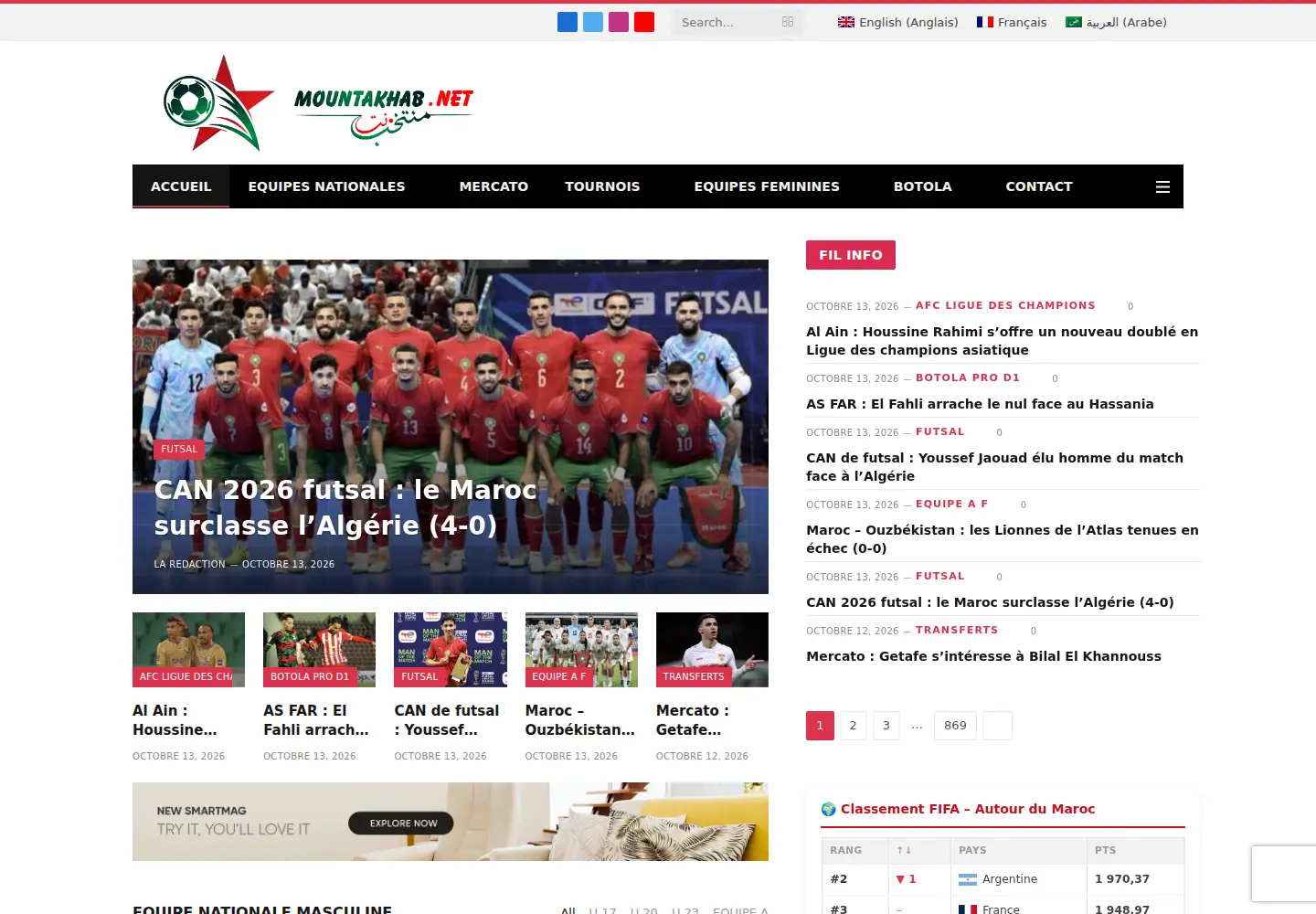This screenshot has height=914, width=1316.
Task: Click the UK flag icon for English
Action: [846, 22]
